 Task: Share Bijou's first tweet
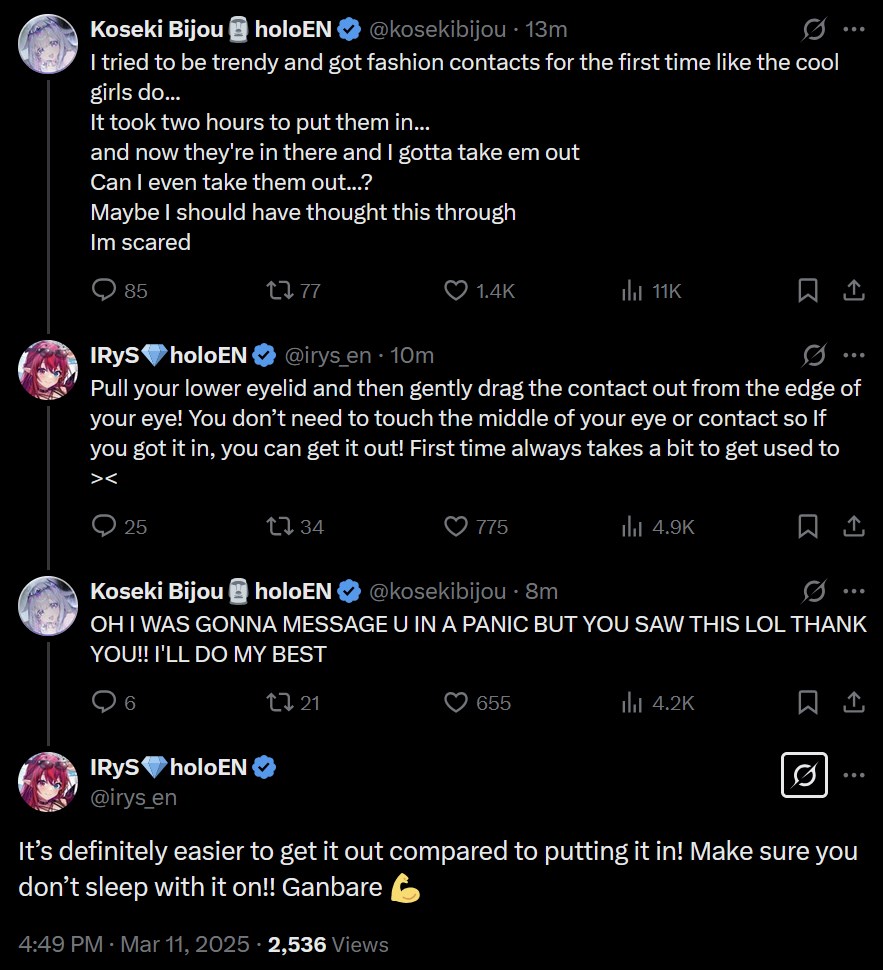854,291
